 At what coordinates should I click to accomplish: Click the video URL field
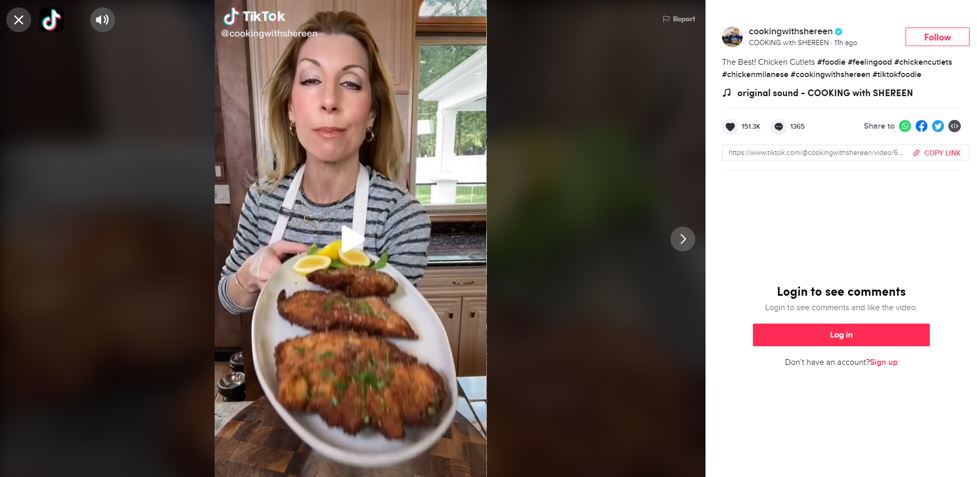point(815,153)
